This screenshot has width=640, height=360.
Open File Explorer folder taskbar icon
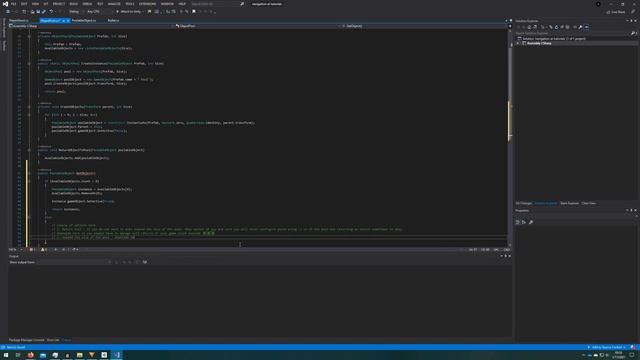click(x=80, y=355)
